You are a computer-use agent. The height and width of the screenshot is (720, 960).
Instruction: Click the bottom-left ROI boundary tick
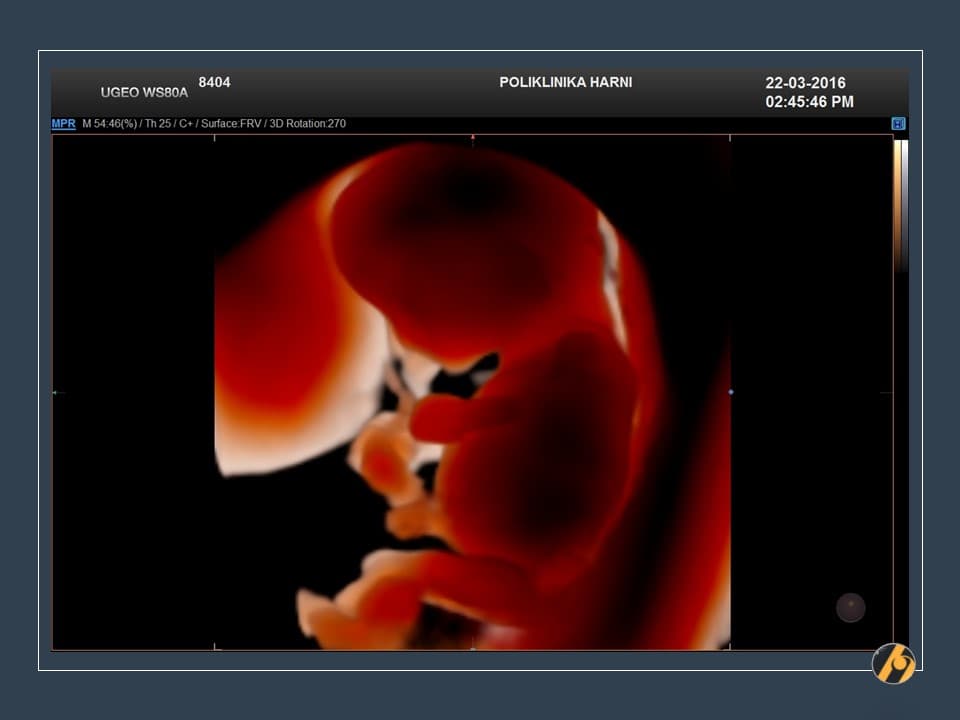[x=215, y=647]
